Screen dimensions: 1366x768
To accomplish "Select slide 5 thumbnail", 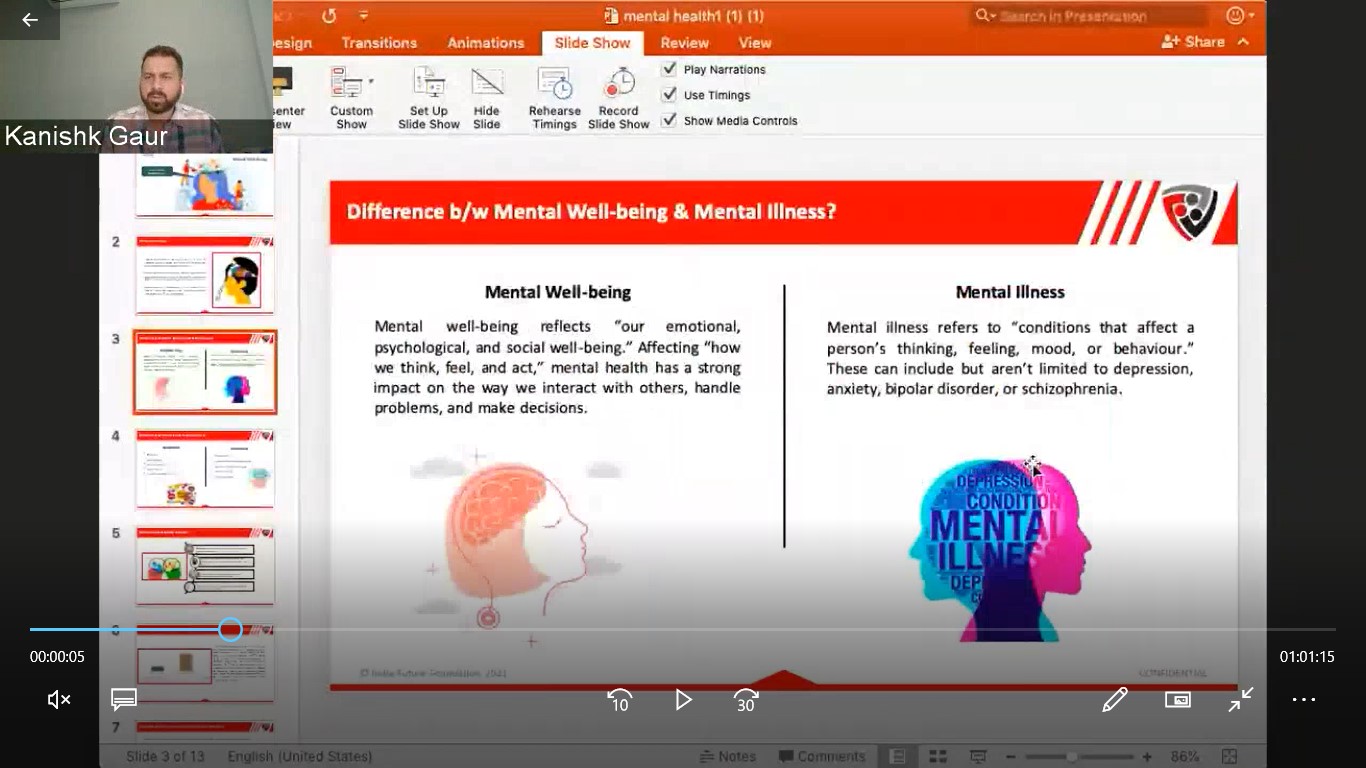I will point(205,566).
